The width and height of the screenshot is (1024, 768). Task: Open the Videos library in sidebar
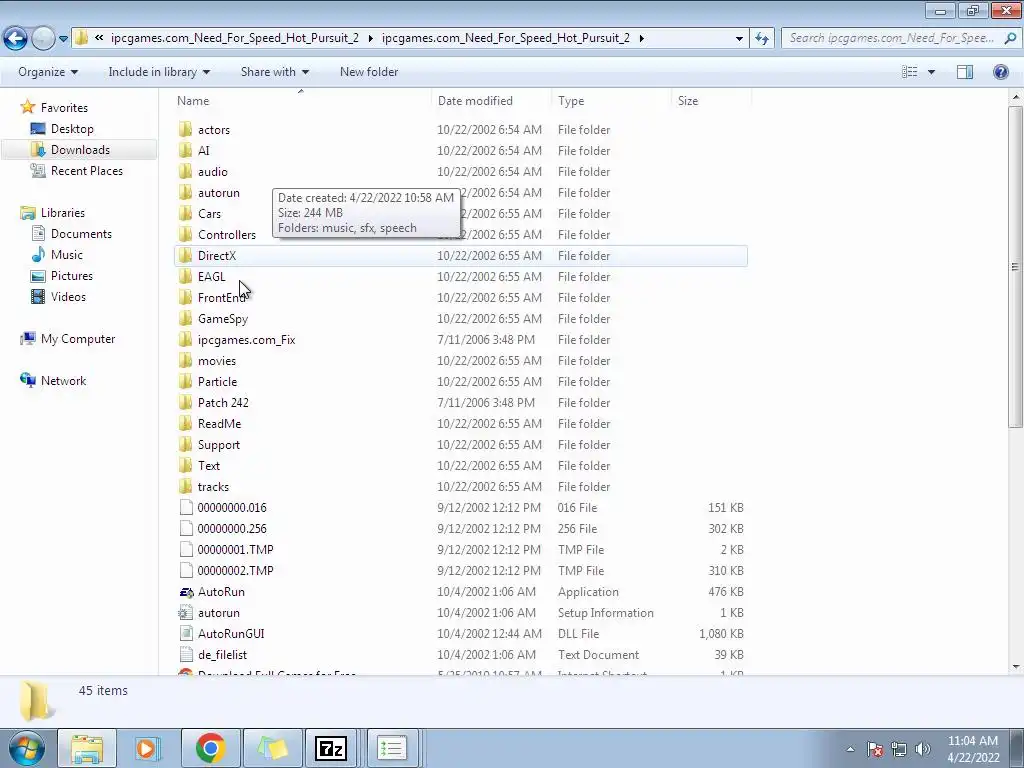tap(68, 296)
